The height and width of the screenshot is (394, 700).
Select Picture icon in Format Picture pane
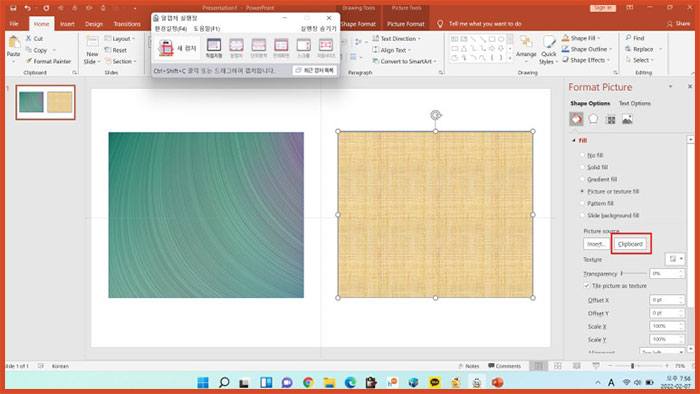point(627,119)
